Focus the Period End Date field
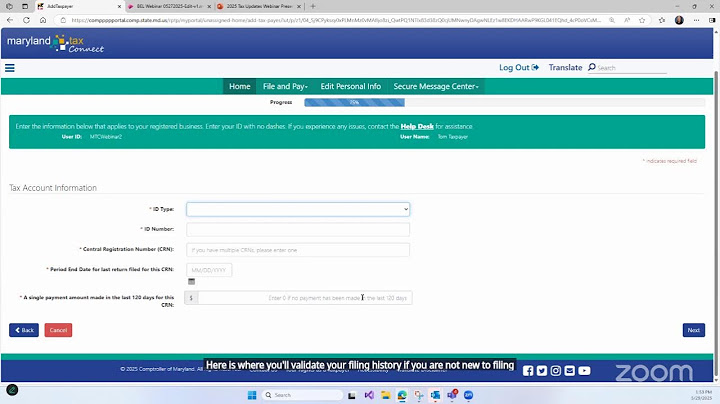Image resolution: width=720 pixels, height=404 pixels. point(209,270)
